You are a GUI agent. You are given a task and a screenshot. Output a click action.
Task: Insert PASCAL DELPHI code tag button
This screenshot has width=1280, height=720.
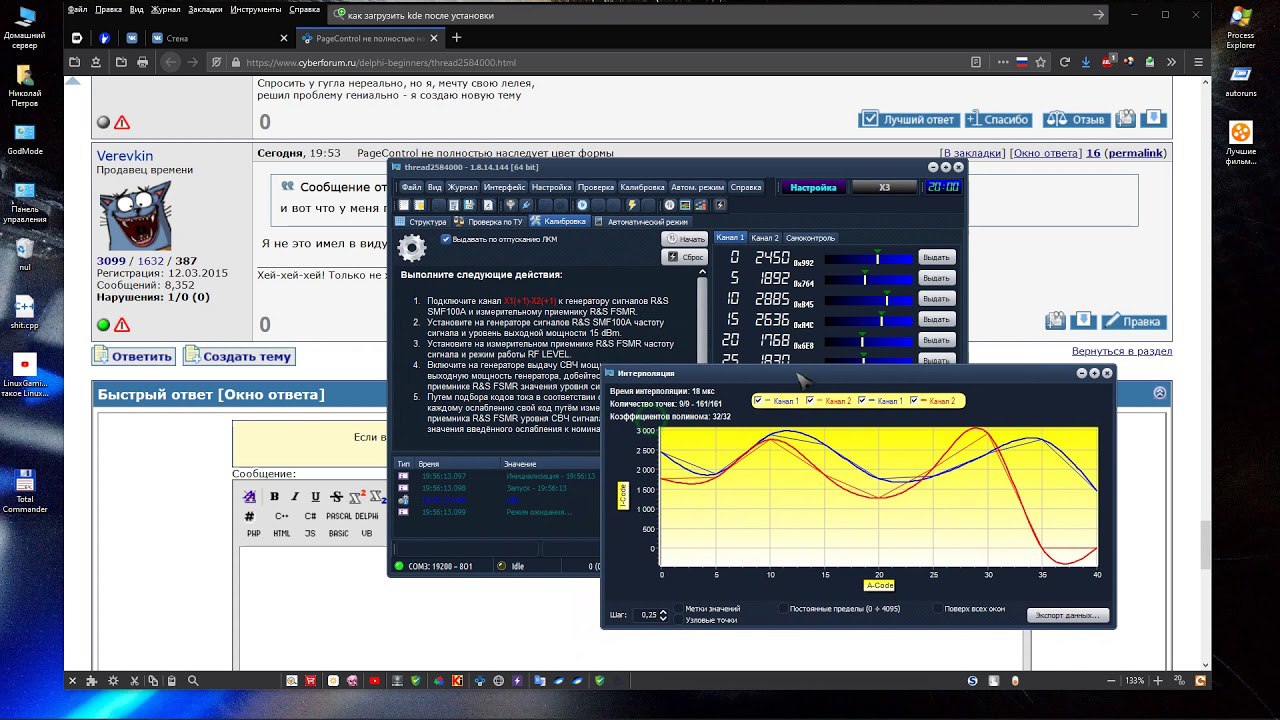point(352,516)
